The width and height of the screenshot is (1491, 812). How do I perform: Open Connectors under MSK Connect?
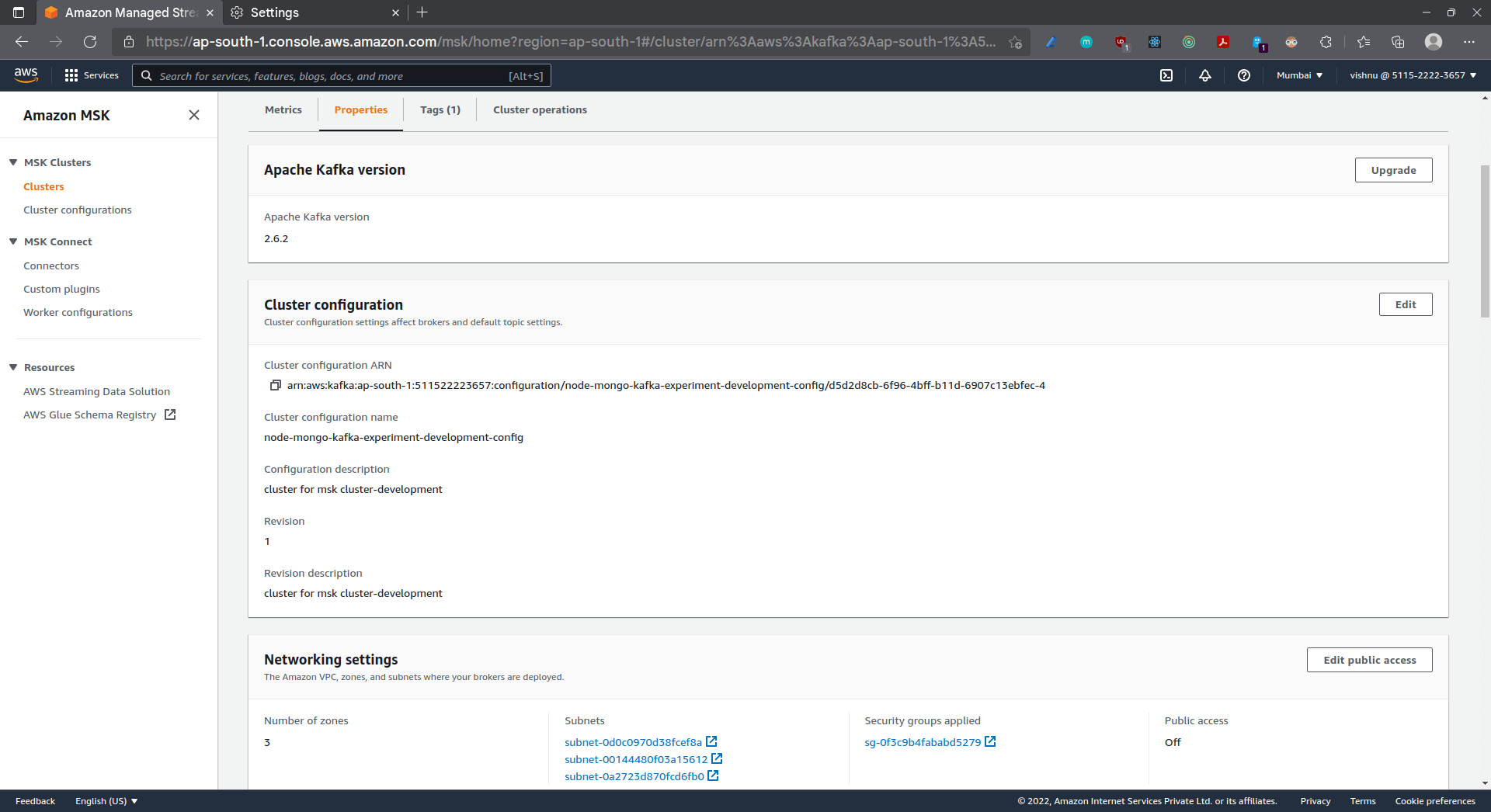tap(51, 265)
